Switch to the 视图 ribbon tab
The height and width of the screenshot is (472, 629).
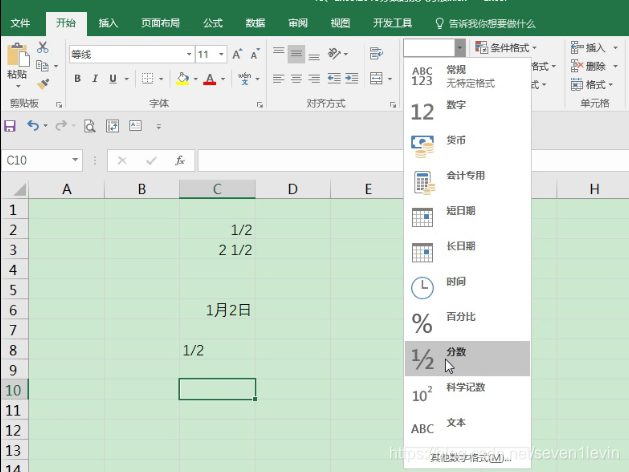tap(340, 23)
